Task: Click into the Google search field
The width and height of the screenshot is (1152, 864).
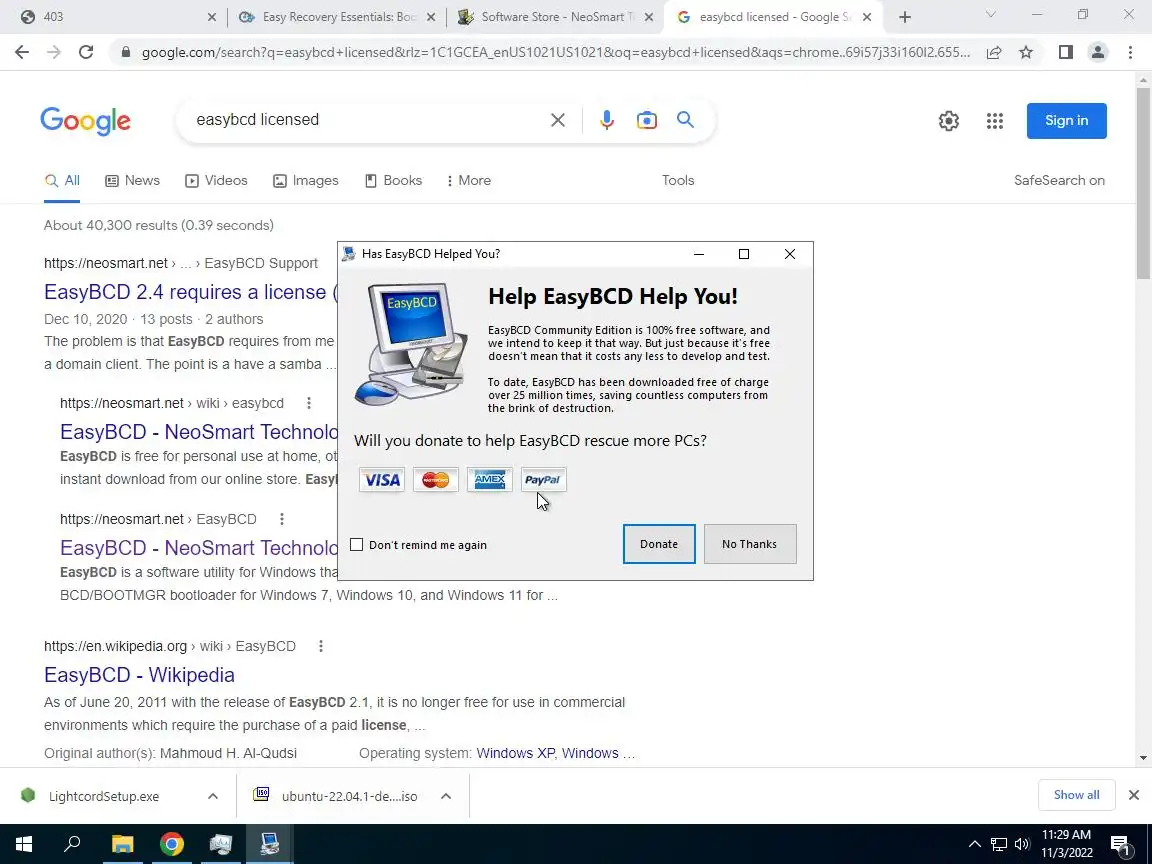Action: point(367,120)
